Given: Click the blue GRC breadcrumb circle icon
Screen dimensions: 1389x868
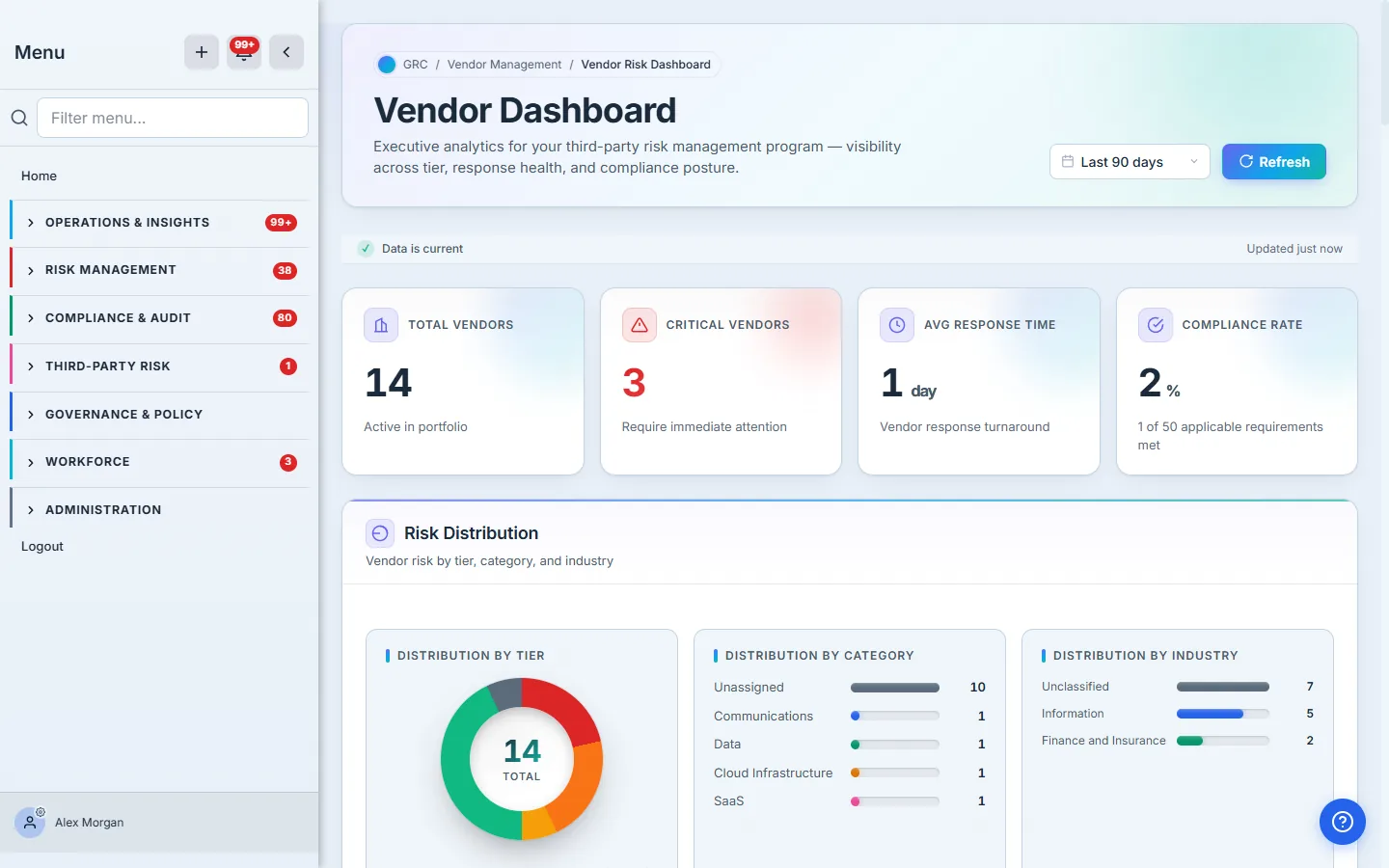Looking at the screenshot, I should tap(387, 65).
